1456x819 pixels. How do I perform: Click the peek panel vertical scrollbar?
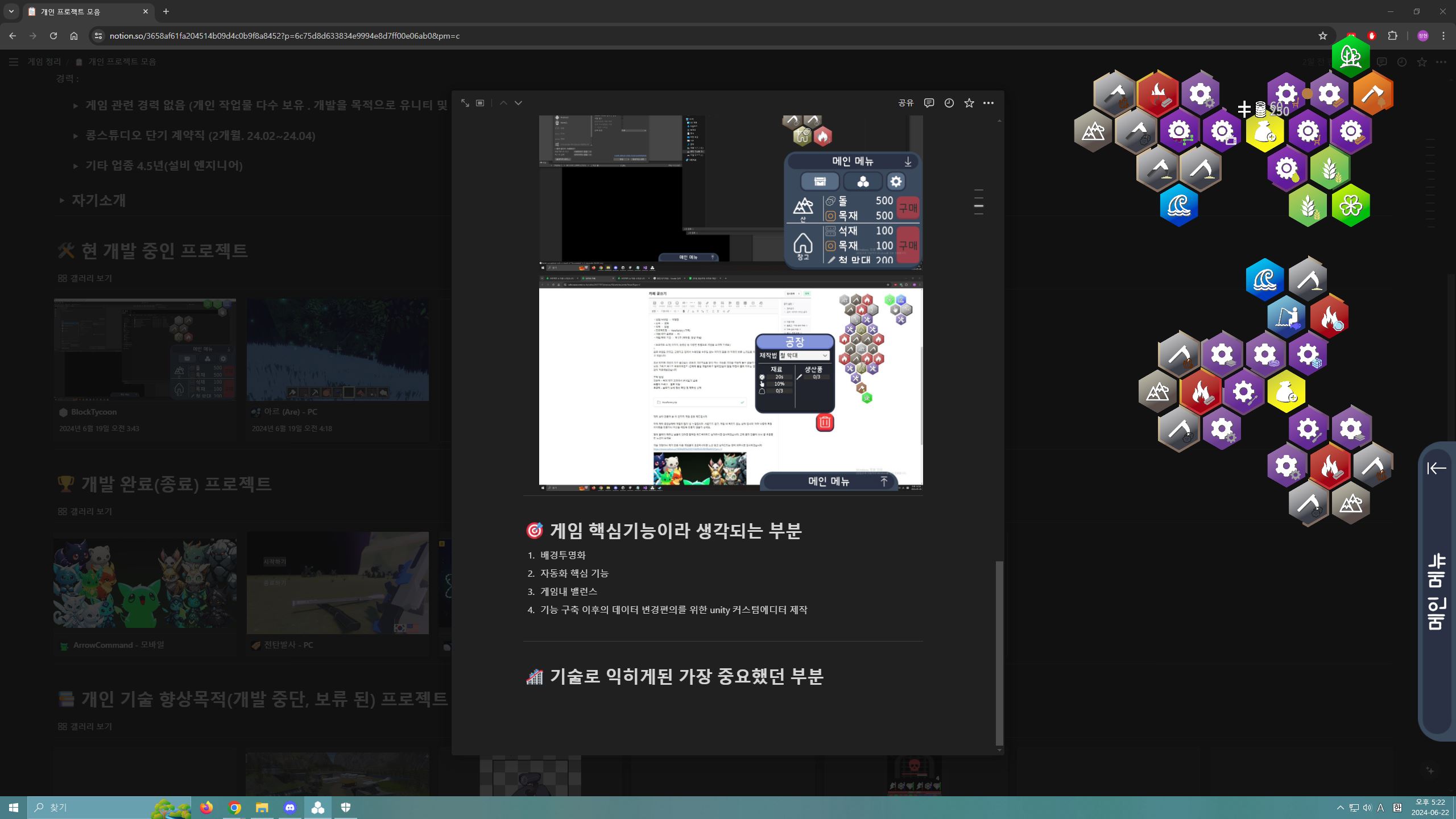999,653
